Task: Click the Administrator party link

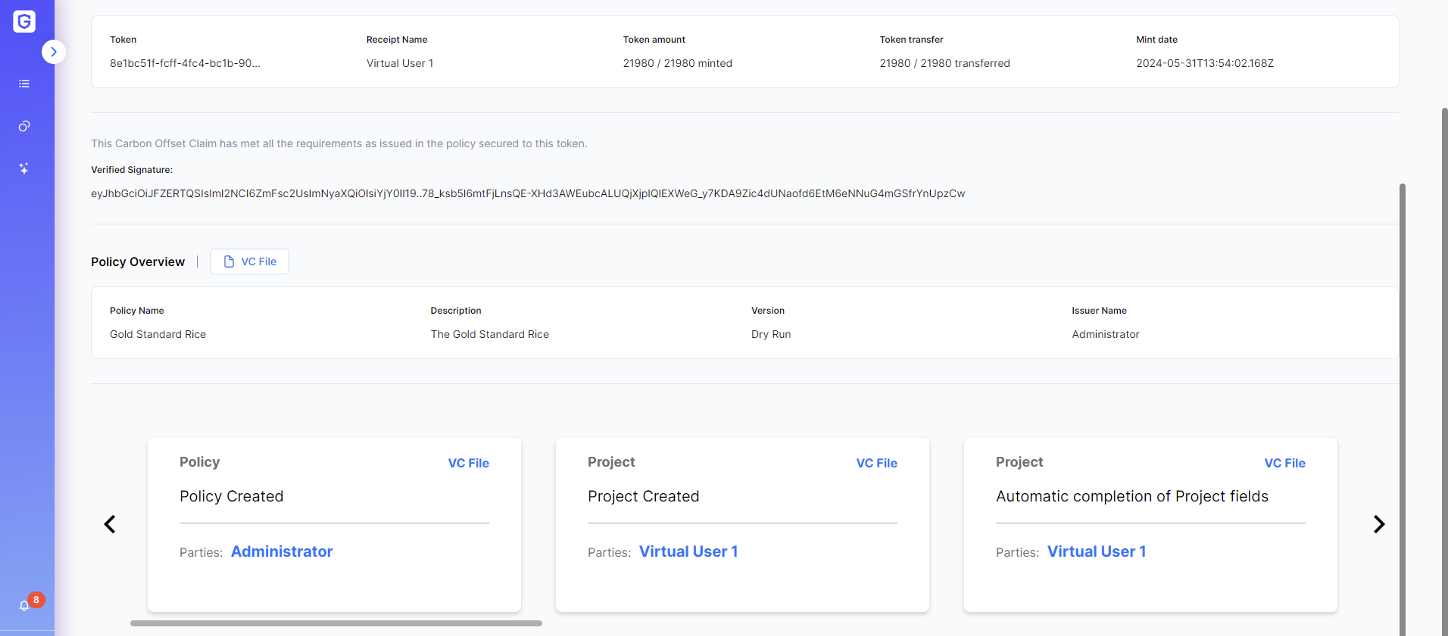Action: point(281,552)
